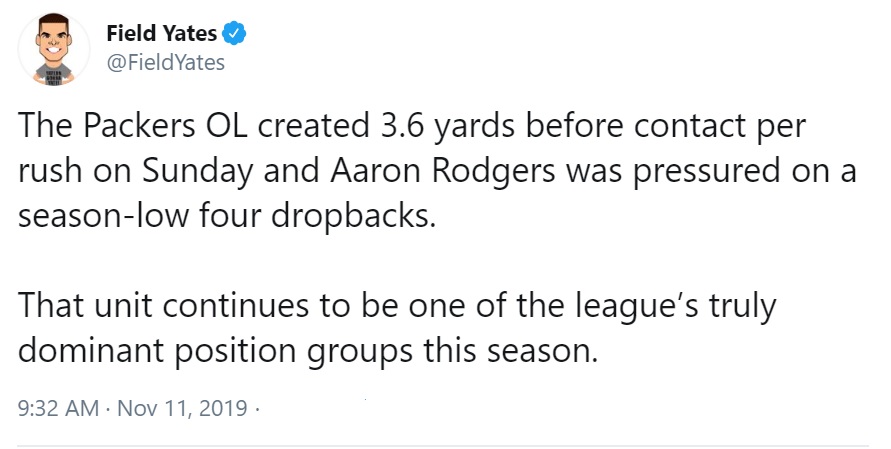Click the word "dropbacks." in tweet
891x449 pixels.
(x=353, y=217)
